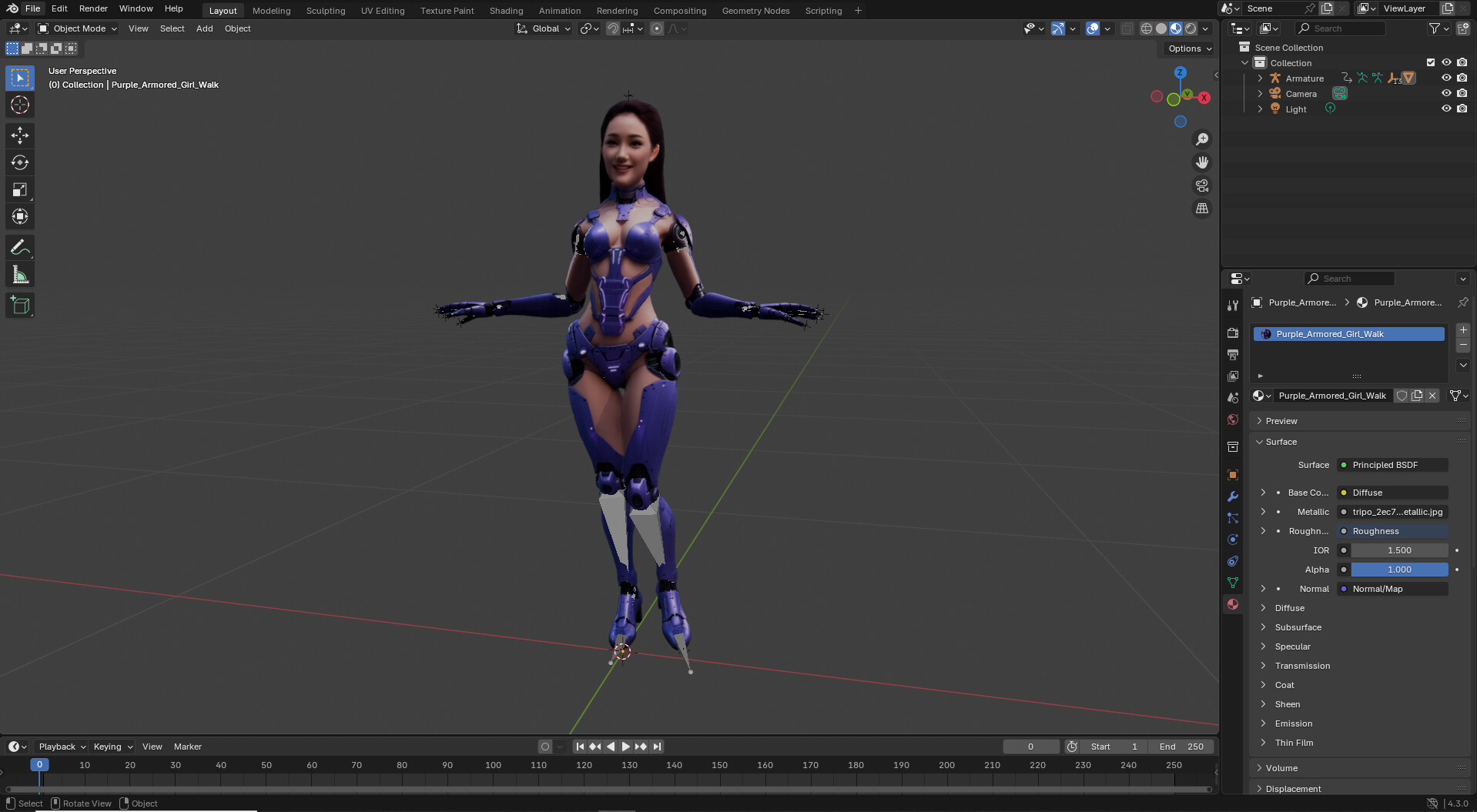The width and height of the screenshot is (1477, 812).
Task: Expand the Emission section
Action: tap(1293, 723)
